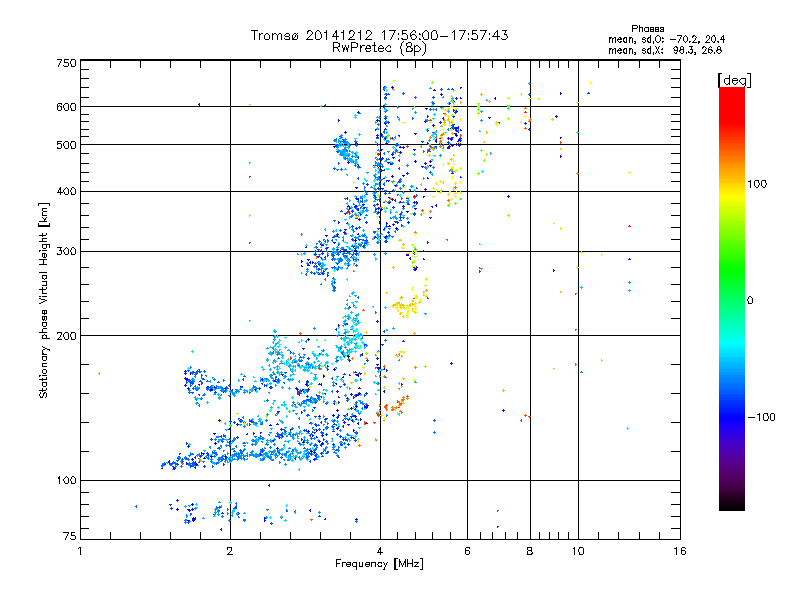Click the rainbow phase colorbar

pos(732,298)
